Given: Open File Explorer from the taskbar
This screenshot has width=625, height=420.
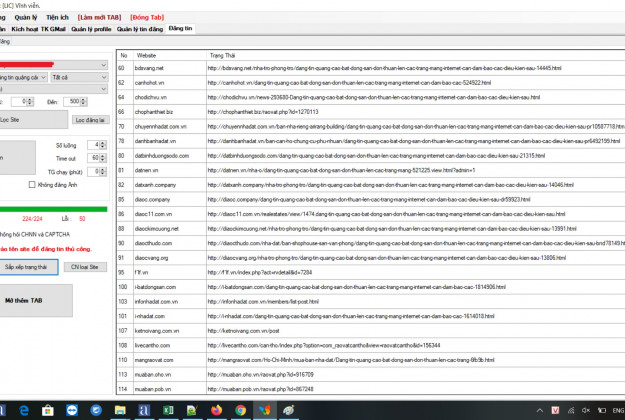Looking at the screenshot, I should pos(120,410).
